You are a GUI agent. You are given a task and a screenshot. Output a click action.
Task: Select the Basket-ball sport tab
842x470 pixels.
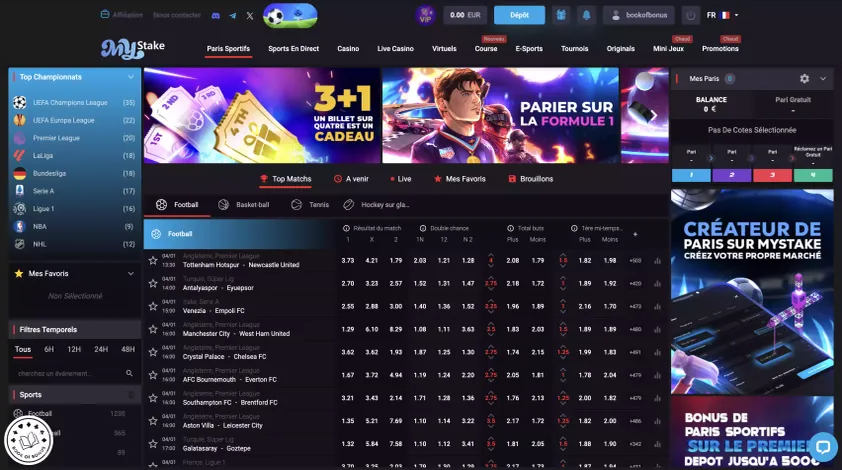(x=244, y=205)
